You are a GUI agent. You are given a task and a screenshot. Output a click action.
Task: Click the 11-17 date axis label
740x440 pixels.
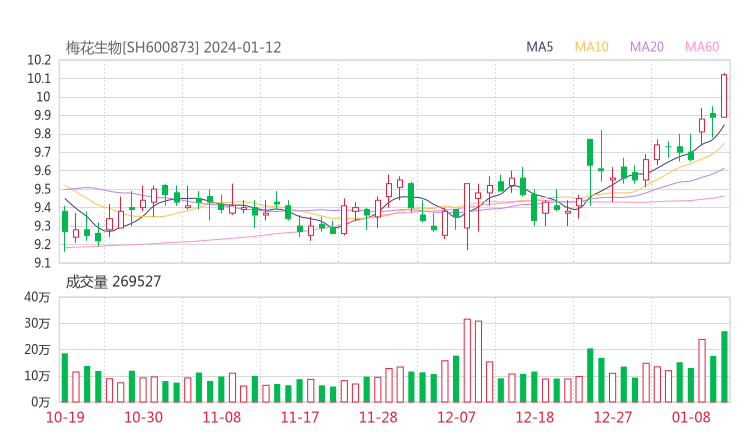click(x=300, y=417)
